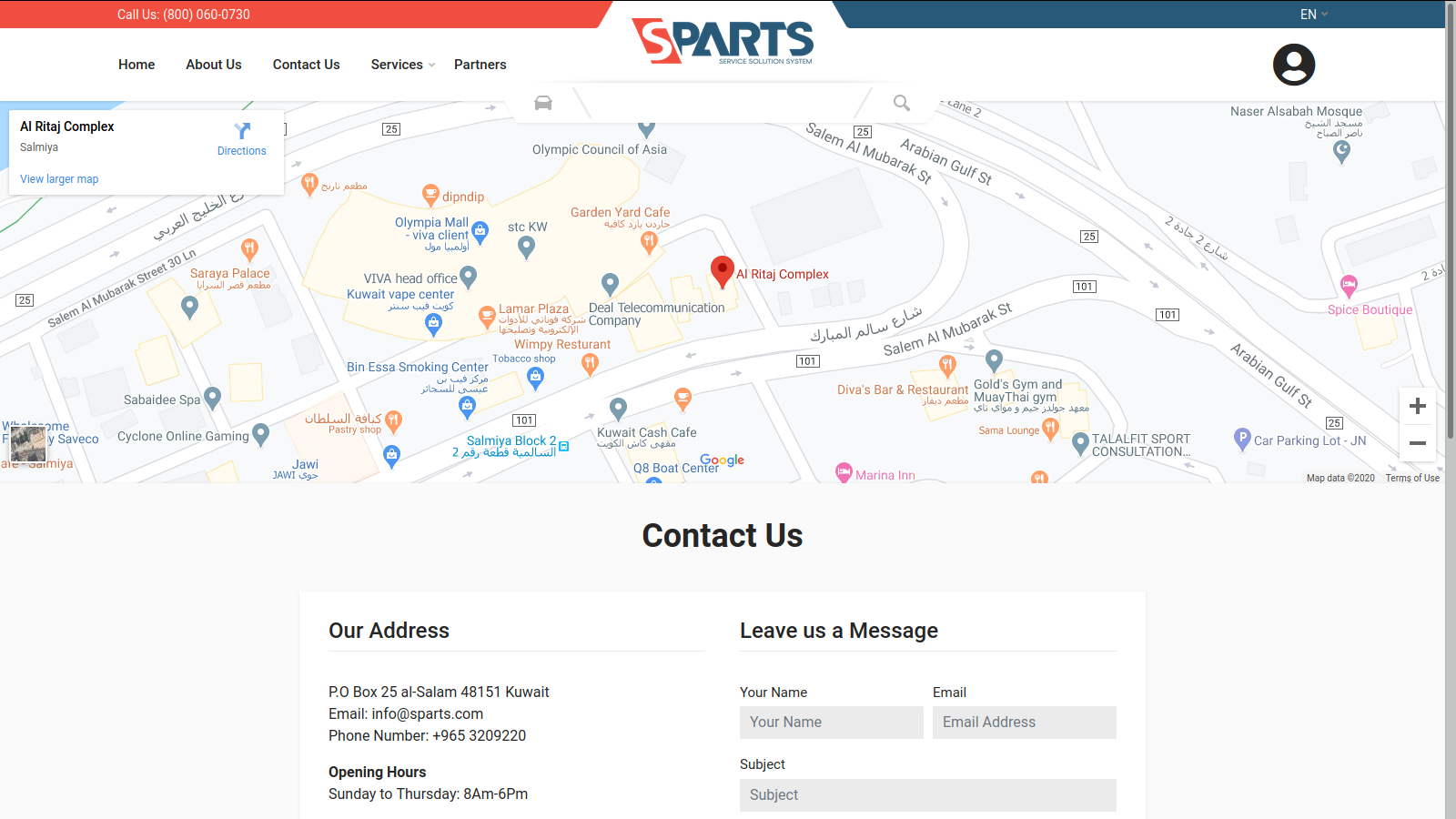Screen dimensions: 1456x819
Task: Click the Kuwait Cash Cafe marker
Action: click(x=619, y=408)
